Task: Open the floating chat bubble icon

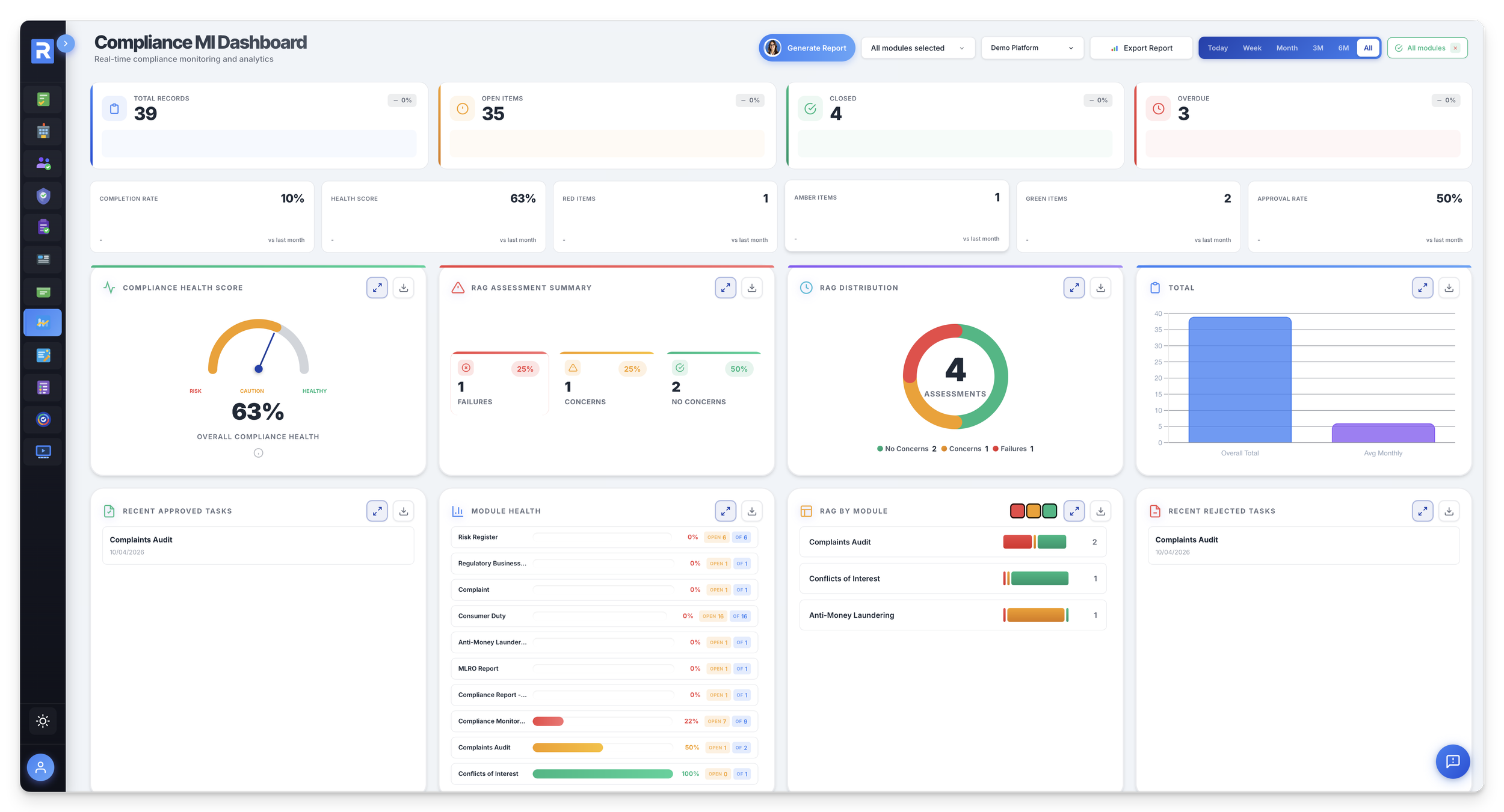Action: [1453, 761]
